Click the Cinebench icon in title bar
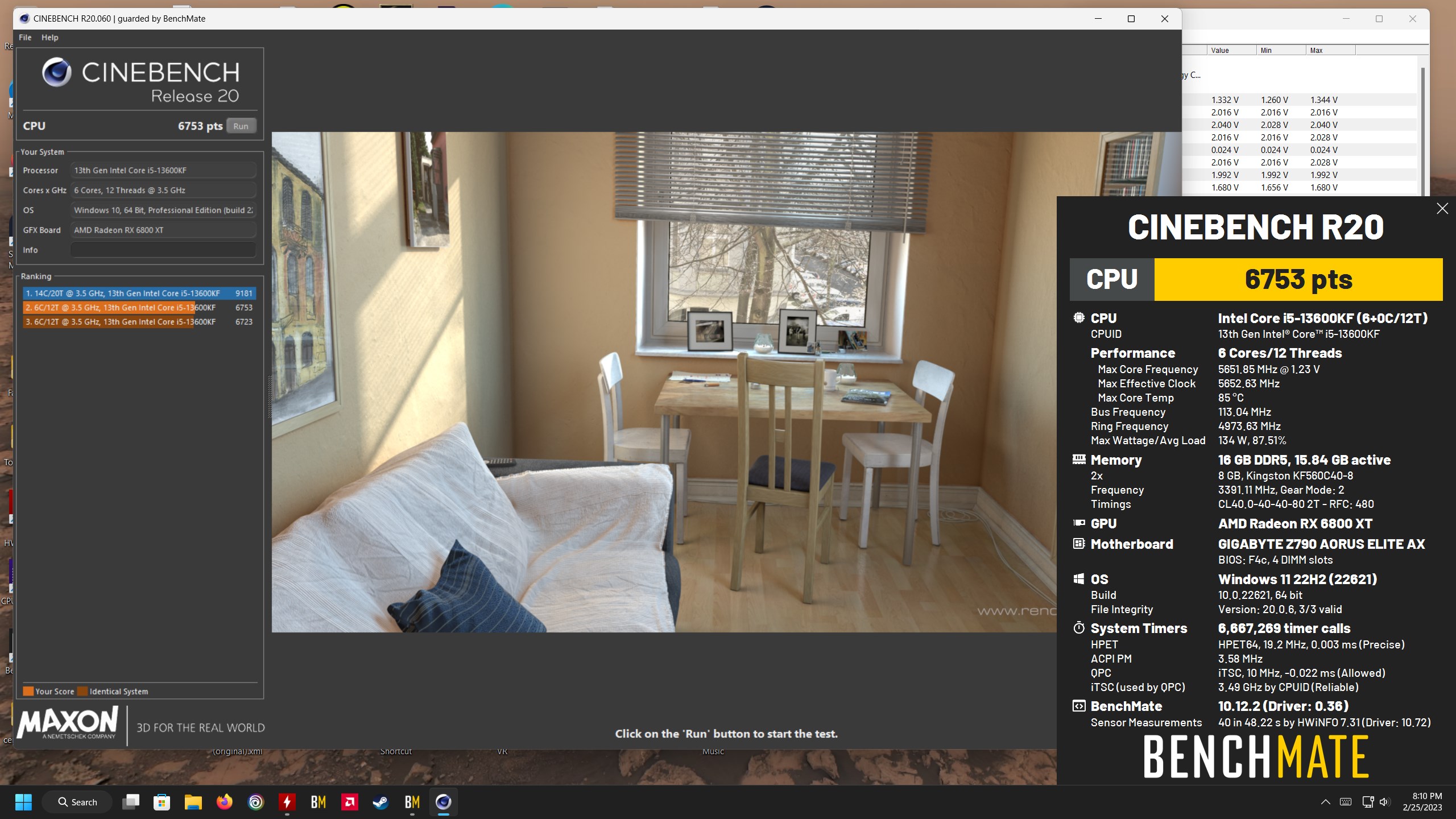 (x=24, y=19)
